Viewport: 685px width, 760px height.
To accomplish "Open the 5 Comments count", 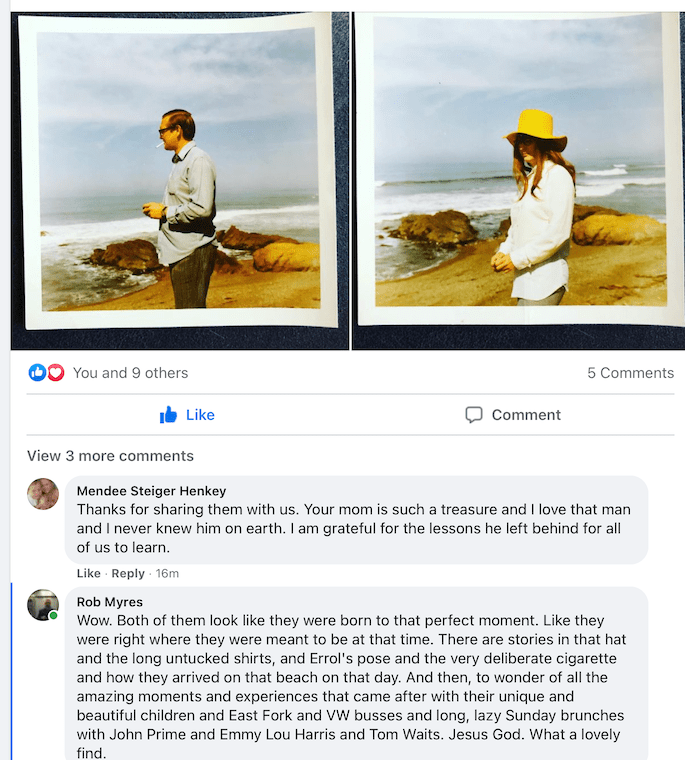I will (630, 373).
